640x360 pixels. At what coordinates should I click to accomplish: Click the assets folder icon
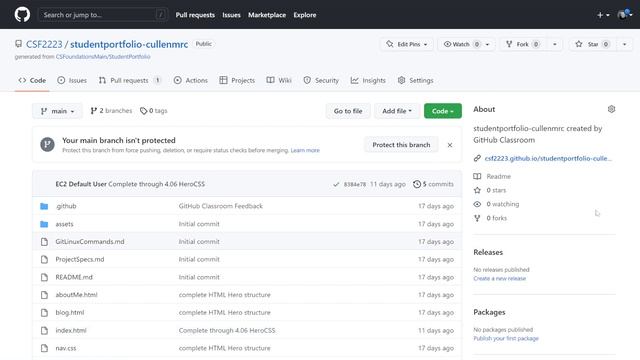pyautogui.click(x=44, y=224)
